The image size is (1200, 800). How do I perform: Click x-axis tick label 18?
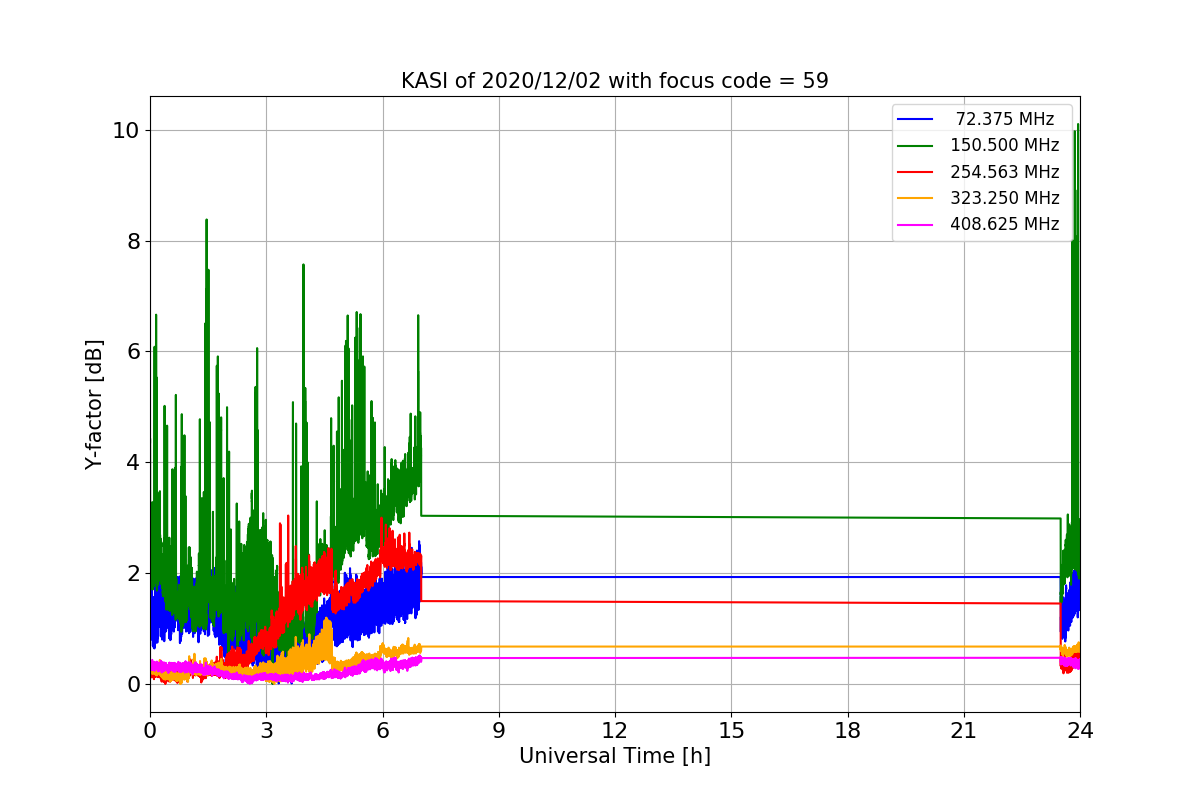point(848,730)
